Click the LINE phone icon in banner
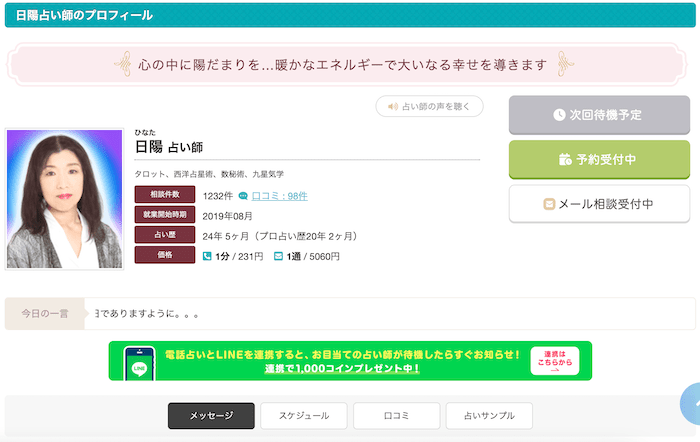 click(x=138, y=361)
